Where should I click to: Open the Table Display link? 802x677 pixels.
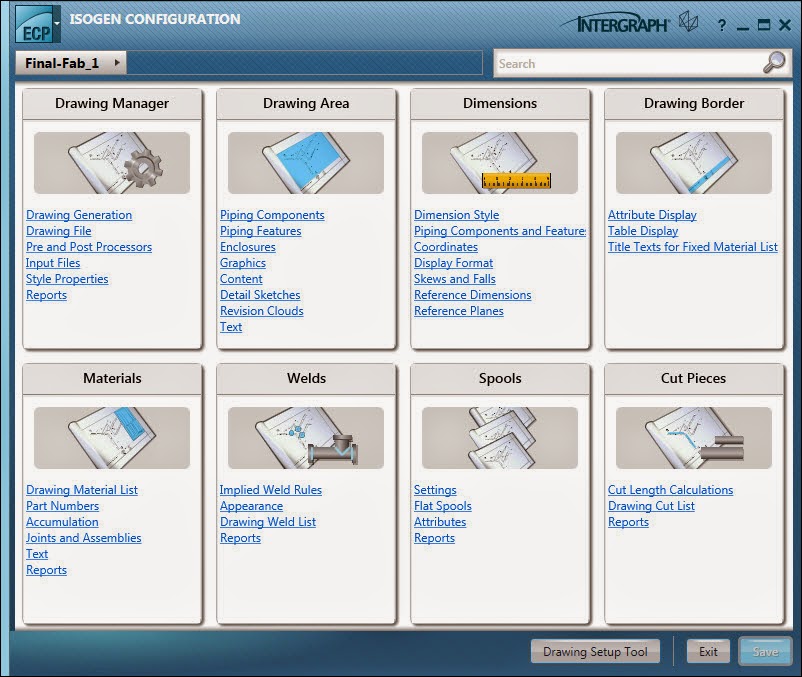[643, 231]
